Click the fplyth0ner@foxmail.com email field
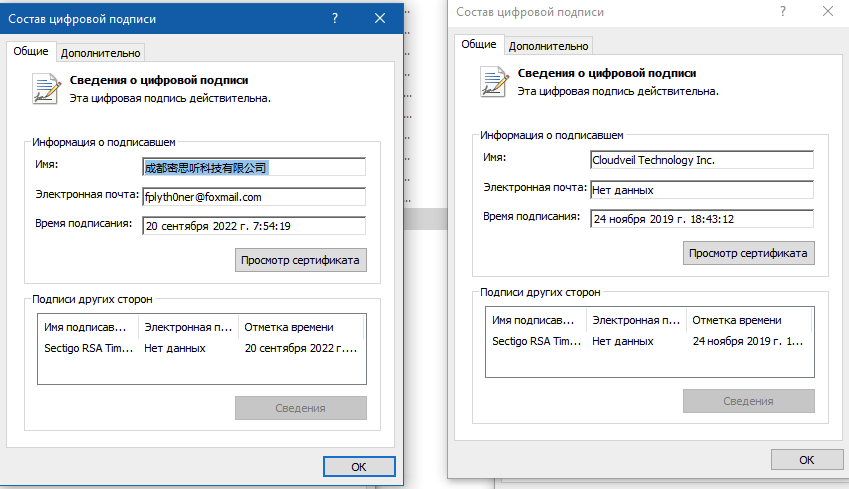This screenshot has width=849, height=489. pos(254,197)
